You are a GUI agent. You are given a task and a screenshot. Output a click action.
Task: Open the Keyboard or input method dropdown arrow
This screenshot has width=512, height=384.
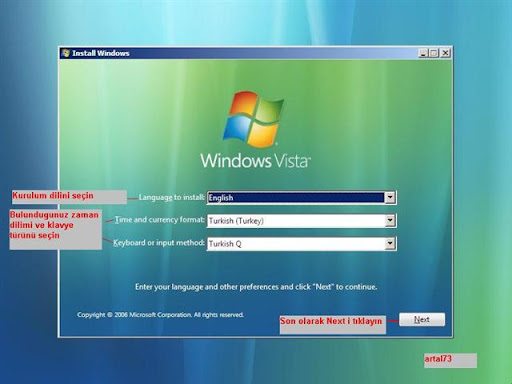click(390, 243)
